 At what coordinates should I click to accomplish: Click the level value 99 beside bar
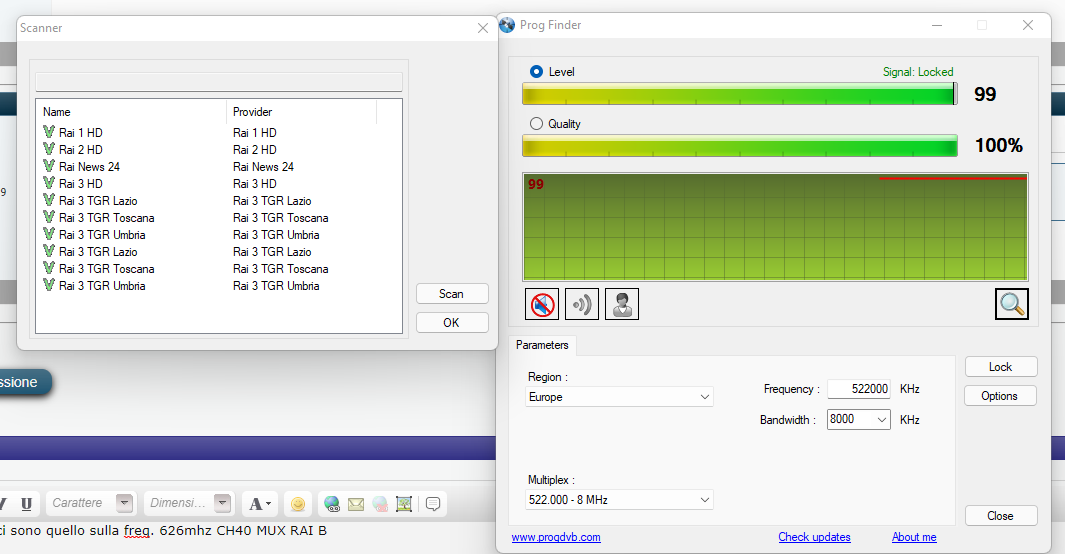coord(985,94)
